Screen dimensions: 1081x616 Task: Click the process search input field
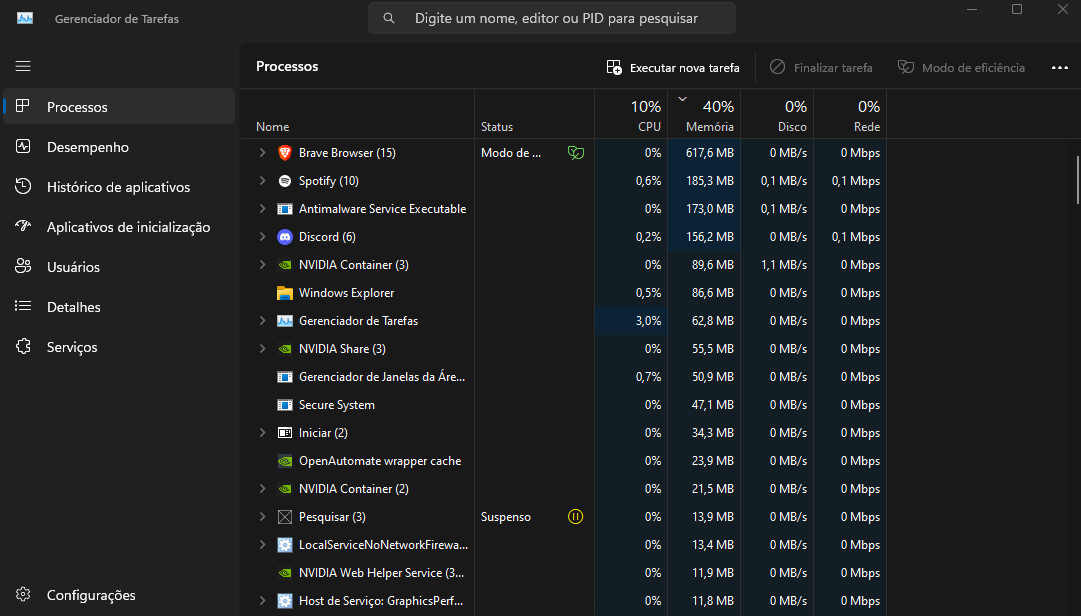552,19
